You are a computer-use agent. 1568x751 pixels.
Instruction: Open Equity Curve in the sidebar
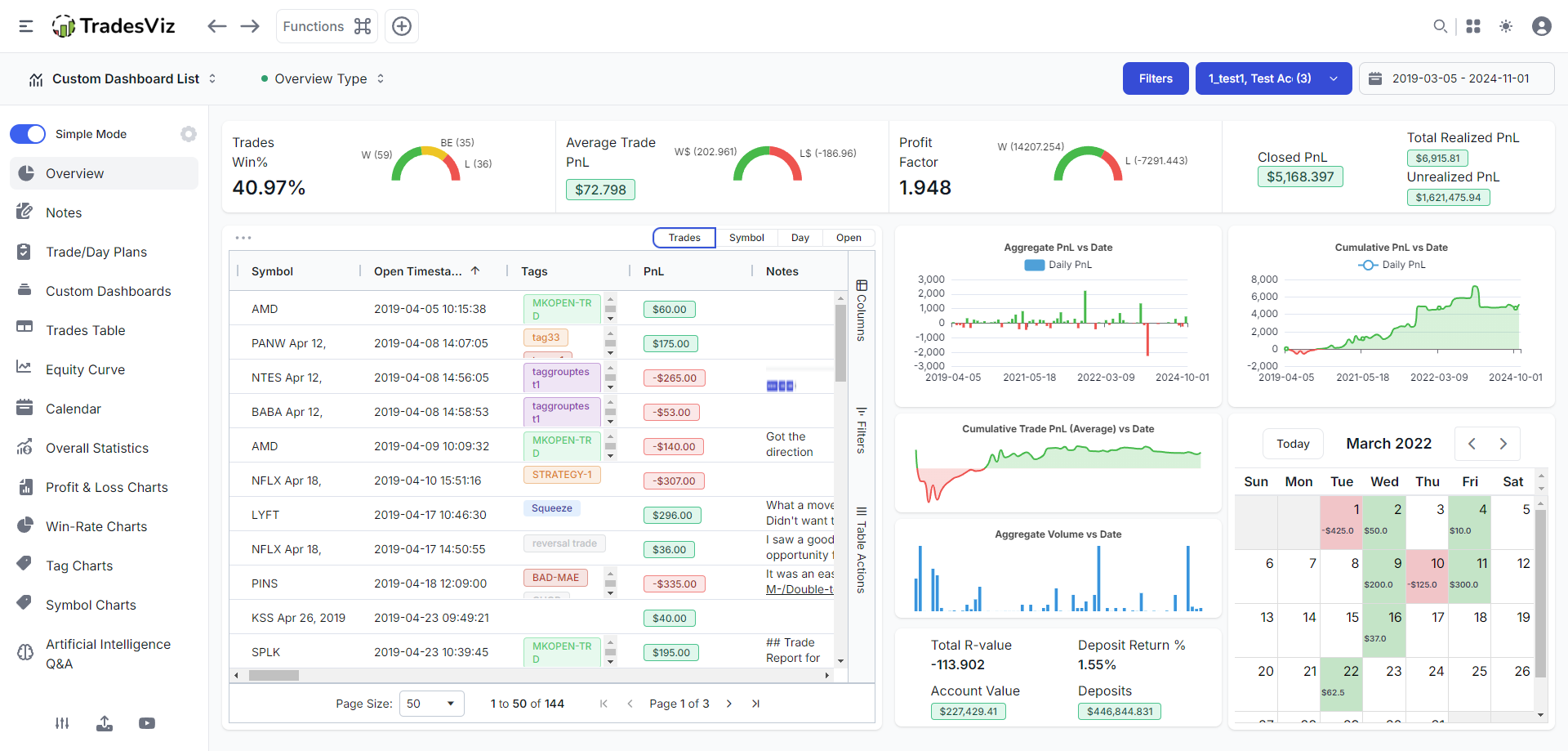pos(85,369)
